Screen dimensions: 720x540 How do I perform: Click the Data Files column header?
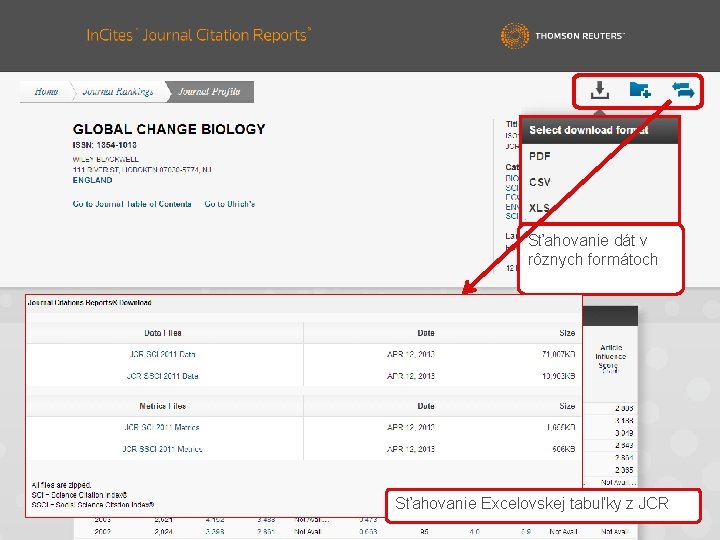tap(163, 333)
